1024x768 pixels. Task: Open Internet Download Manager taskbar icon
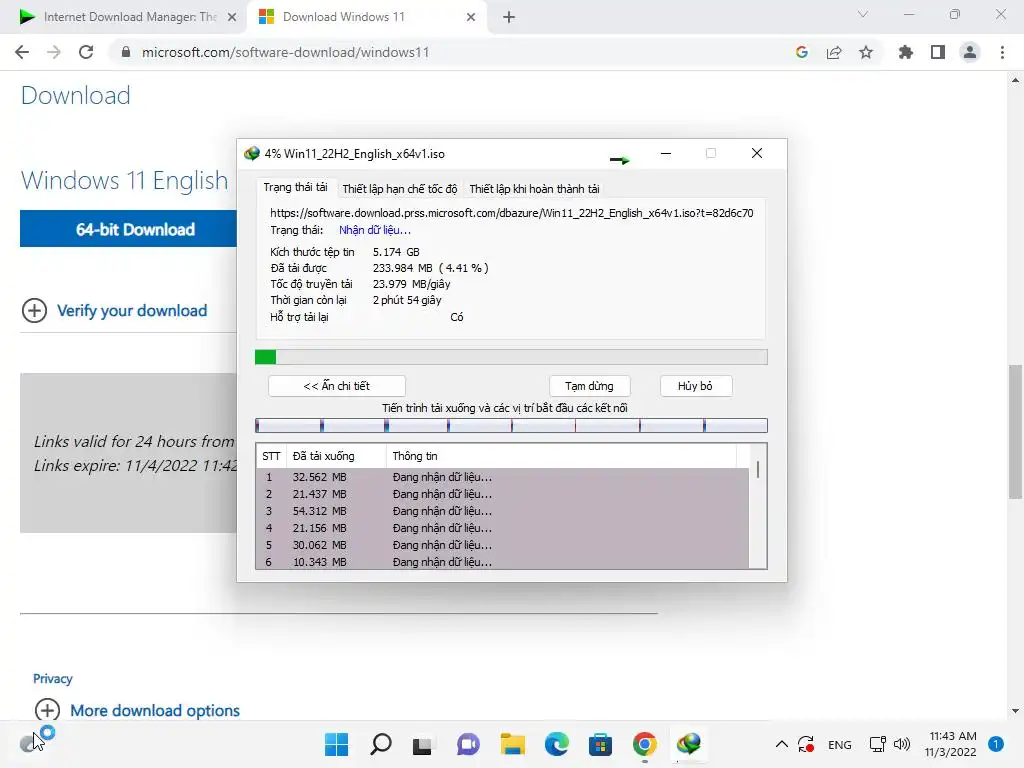[689, 744]
